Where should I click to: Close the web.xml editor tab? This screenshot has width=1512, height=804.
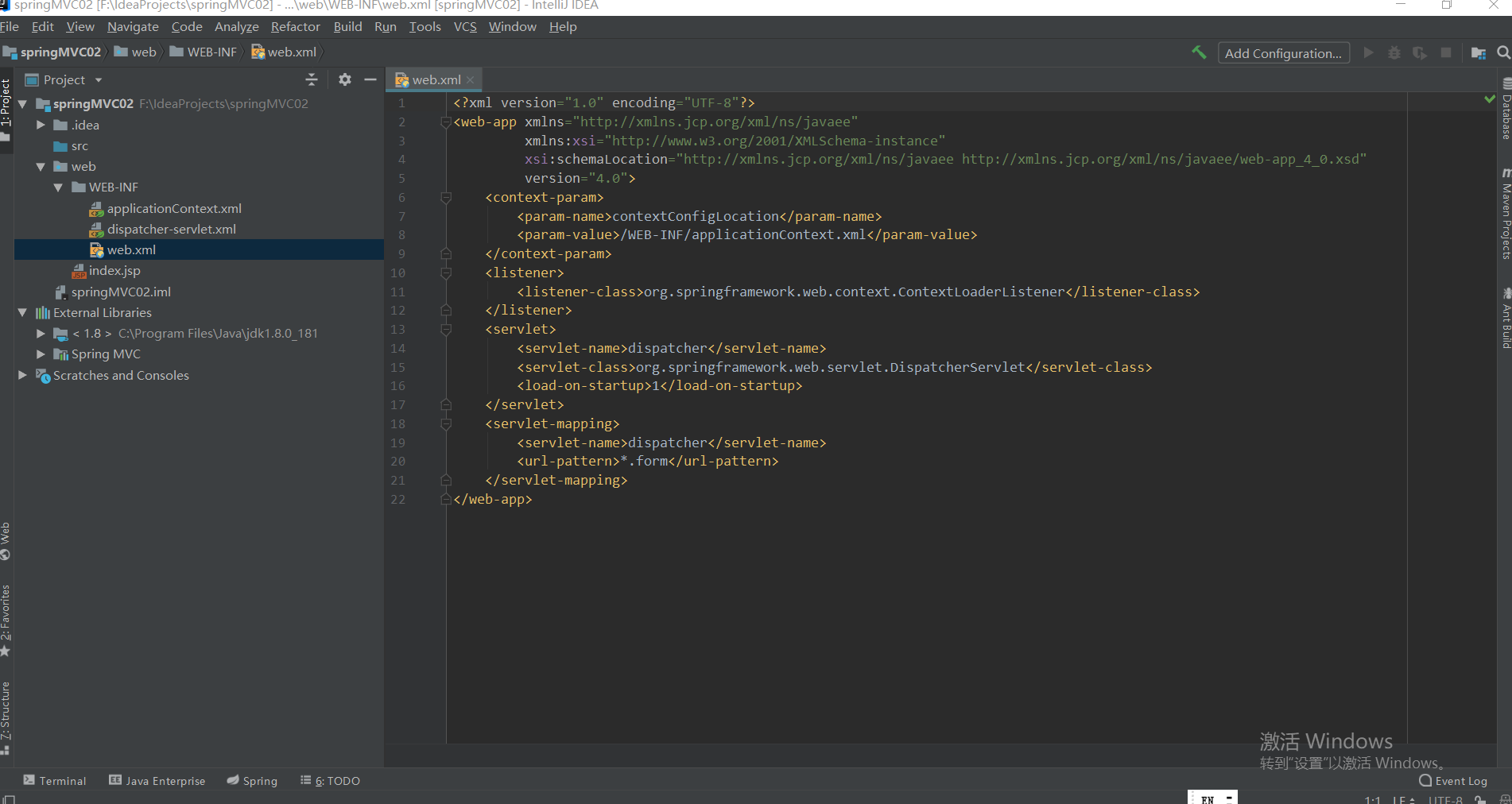click(x=471, y=80)
